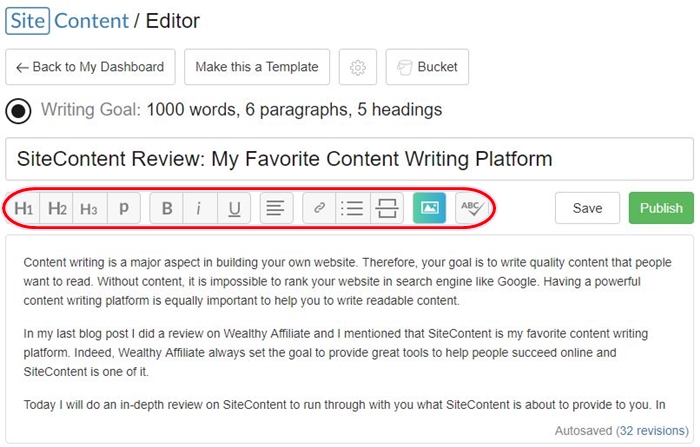Viewport: 700px width, 447px height.
Task: Insert a horizontal divider line
Action: (x=387, y=208)
